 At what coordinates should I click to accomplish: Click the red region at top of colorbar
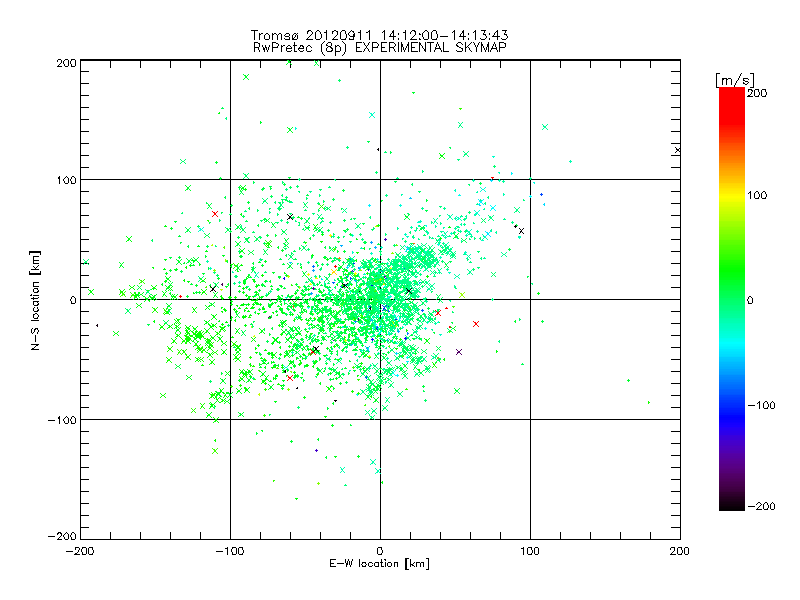732,105
